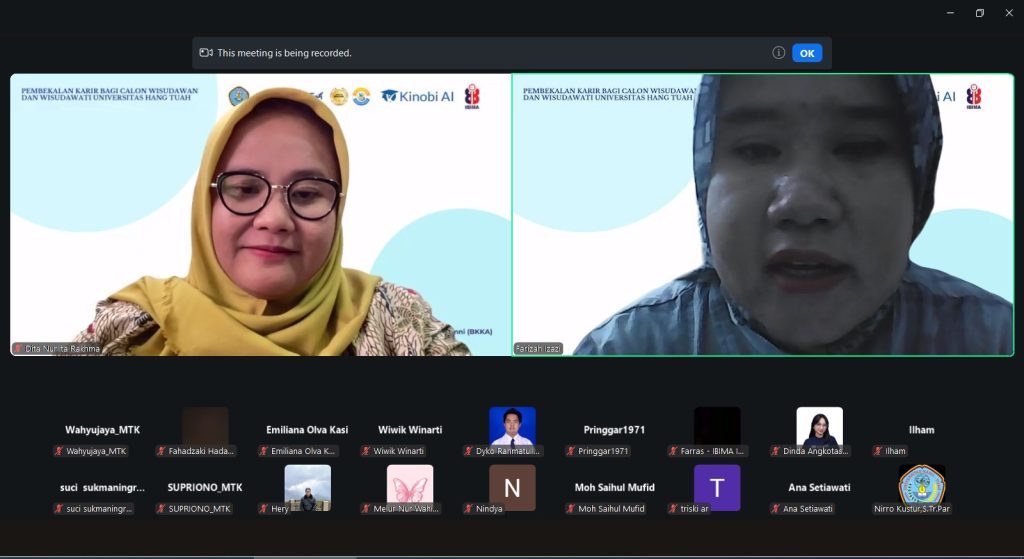Click the recording camera icon in banner

206,53
